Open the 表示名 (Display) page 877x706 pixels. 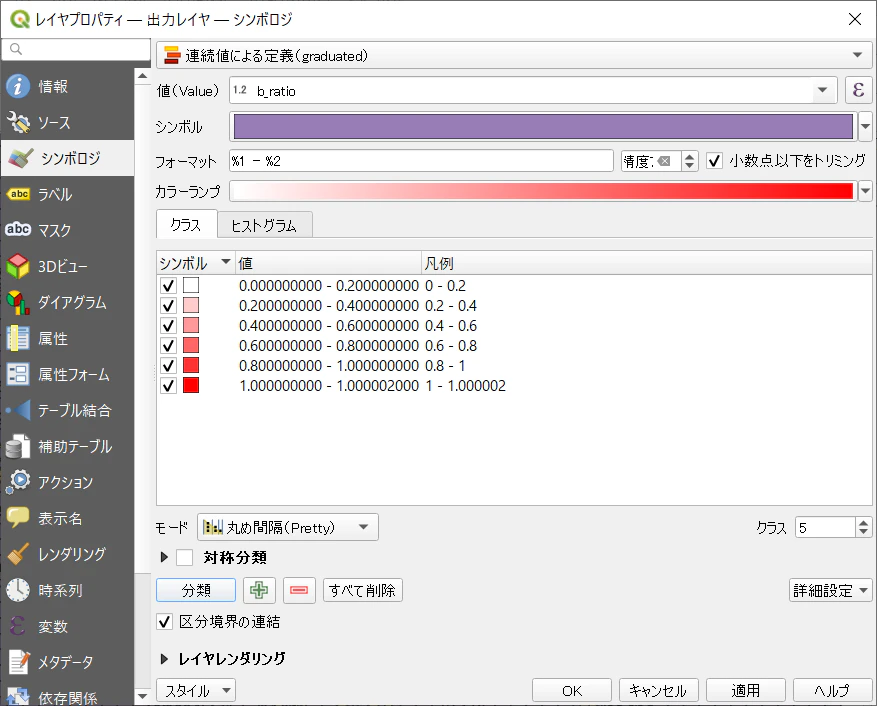tap(67, 518)
